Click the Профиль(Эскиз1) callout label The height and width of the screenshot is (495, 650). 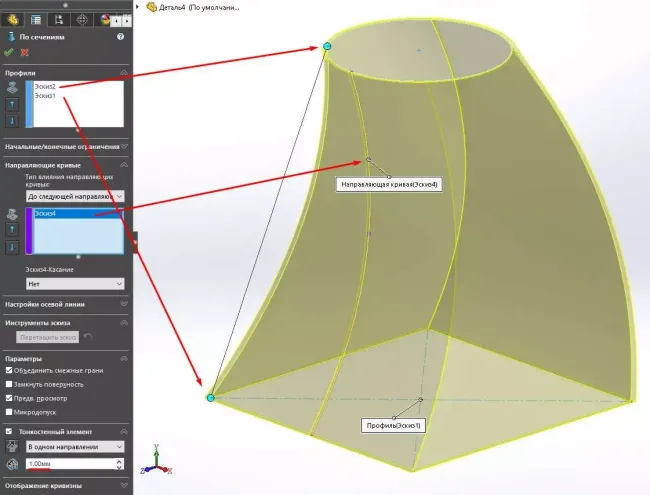[393, 425]
